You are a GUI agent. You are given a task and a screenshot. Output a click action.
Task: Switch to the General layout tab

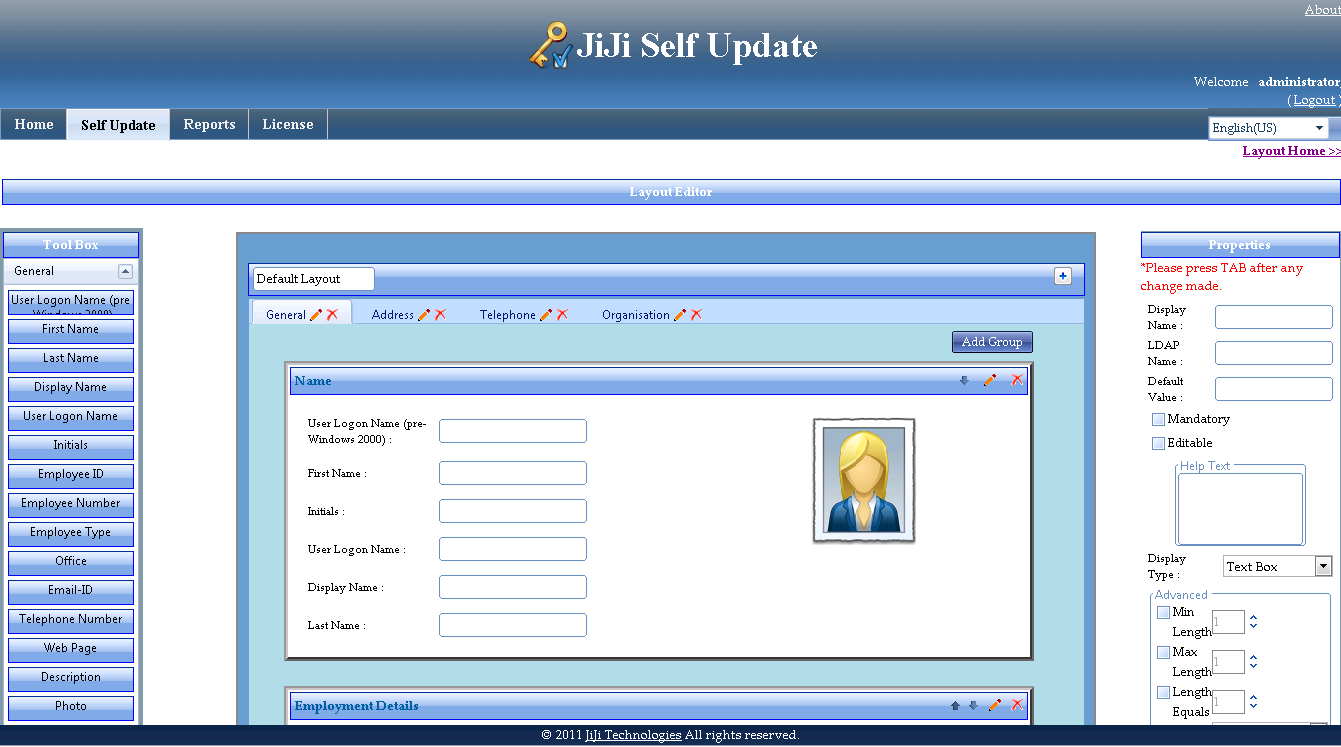(x=285, y=314)
